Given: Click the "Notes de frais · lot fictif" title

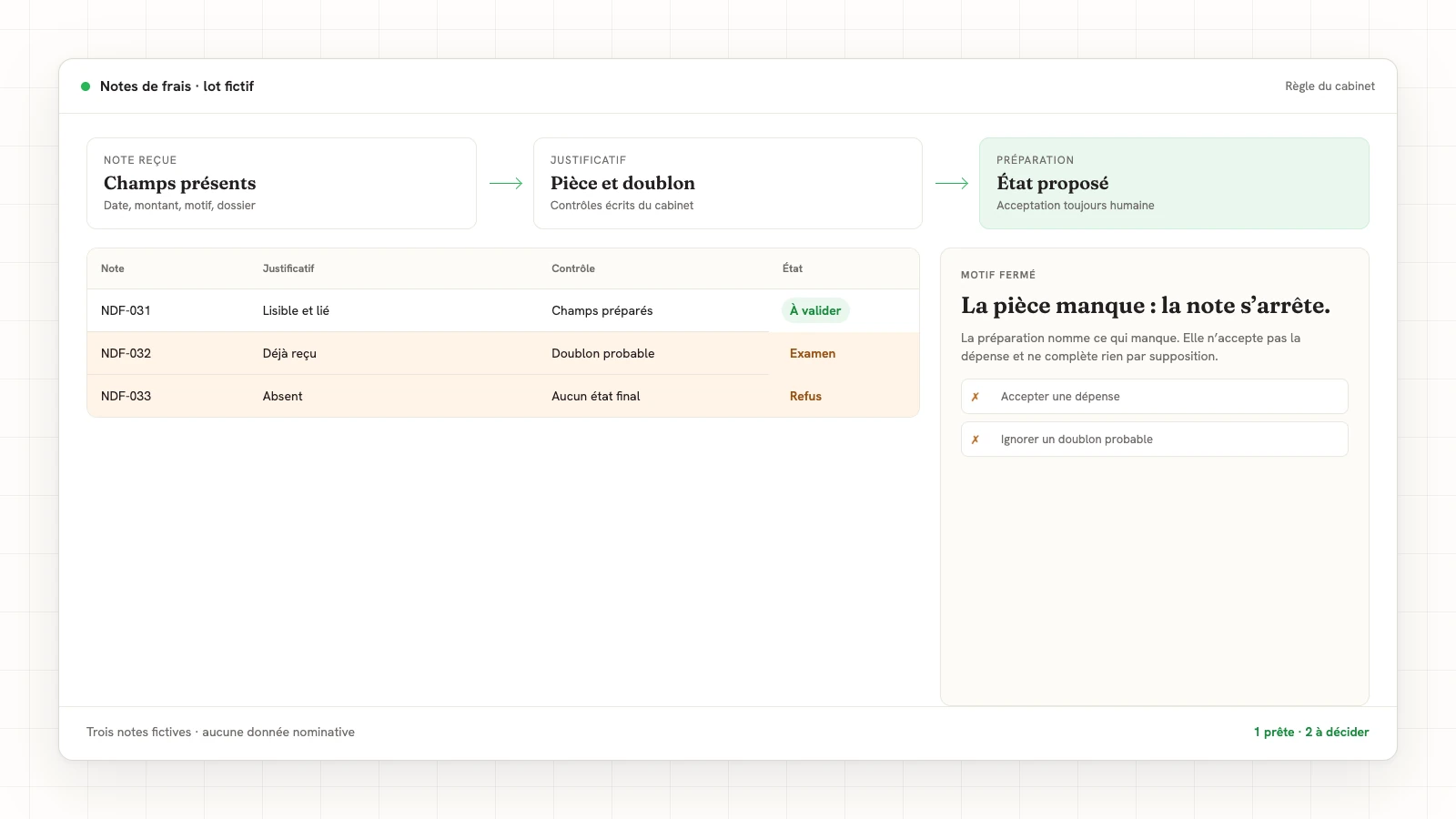Looking at the screenshot, I should point(177,86).
